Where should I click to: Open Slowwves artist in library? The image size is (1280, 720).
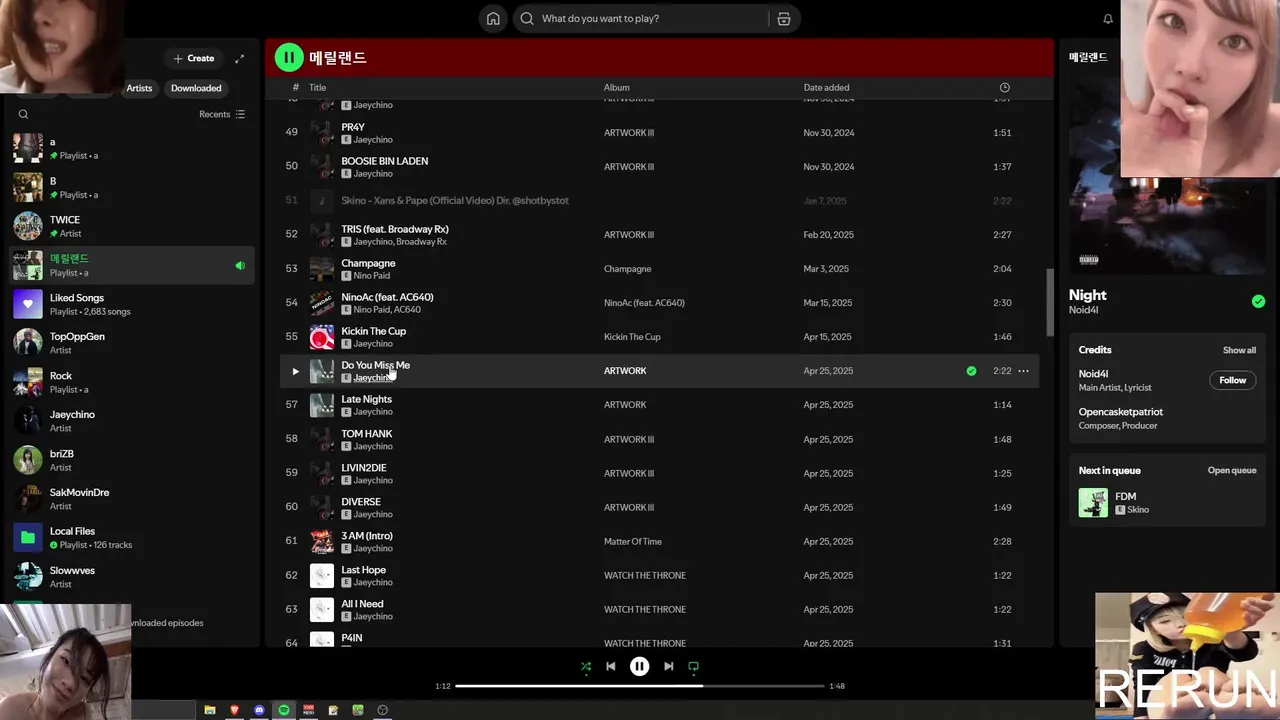click(x=132, y=577)
